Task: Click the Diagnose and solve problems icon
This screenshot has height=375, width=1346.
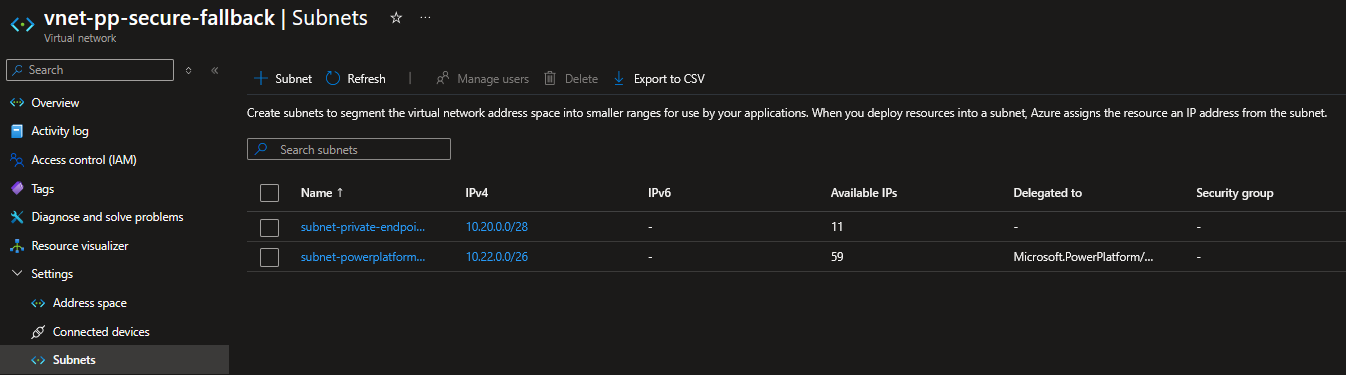Action: tap(16, 217)
